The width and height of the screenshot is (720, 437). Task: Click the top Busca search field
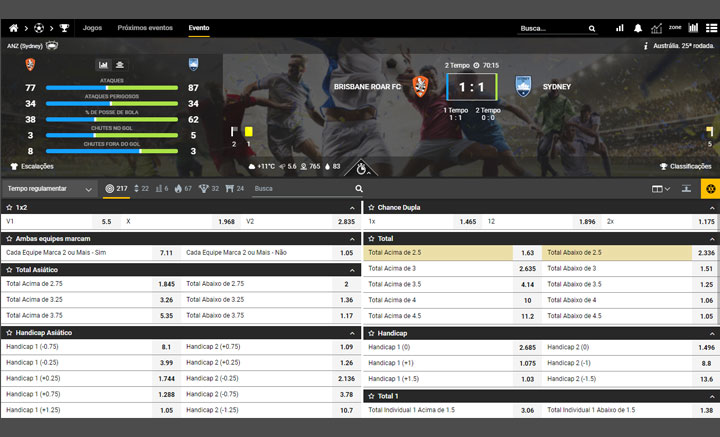(x=553, y=28)
